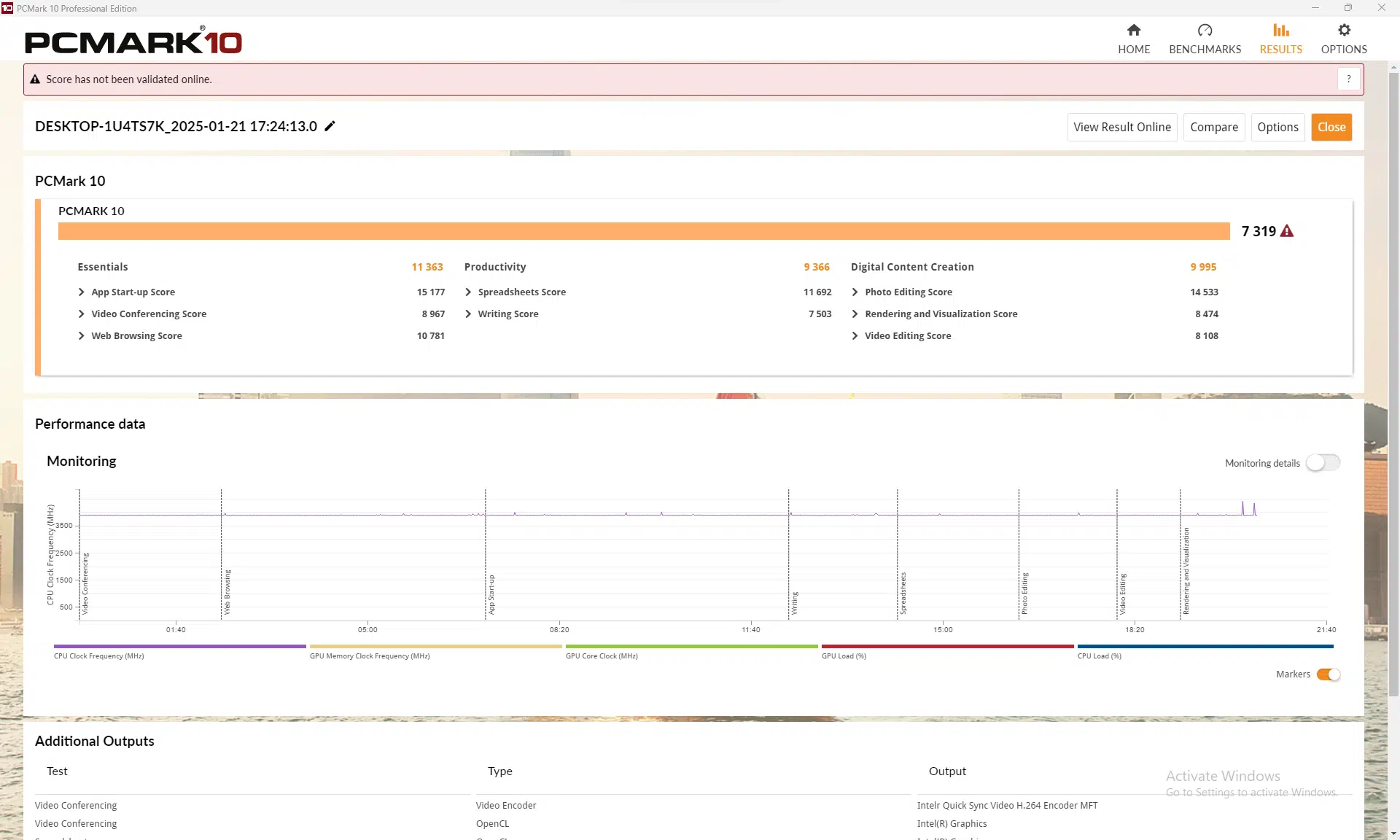Image resolution: width=1400 pixels, height=840 pixels.
Task: Click Rendering and Visualization timeline marker
Action: pyautogui.click(x=1186, y=571)
